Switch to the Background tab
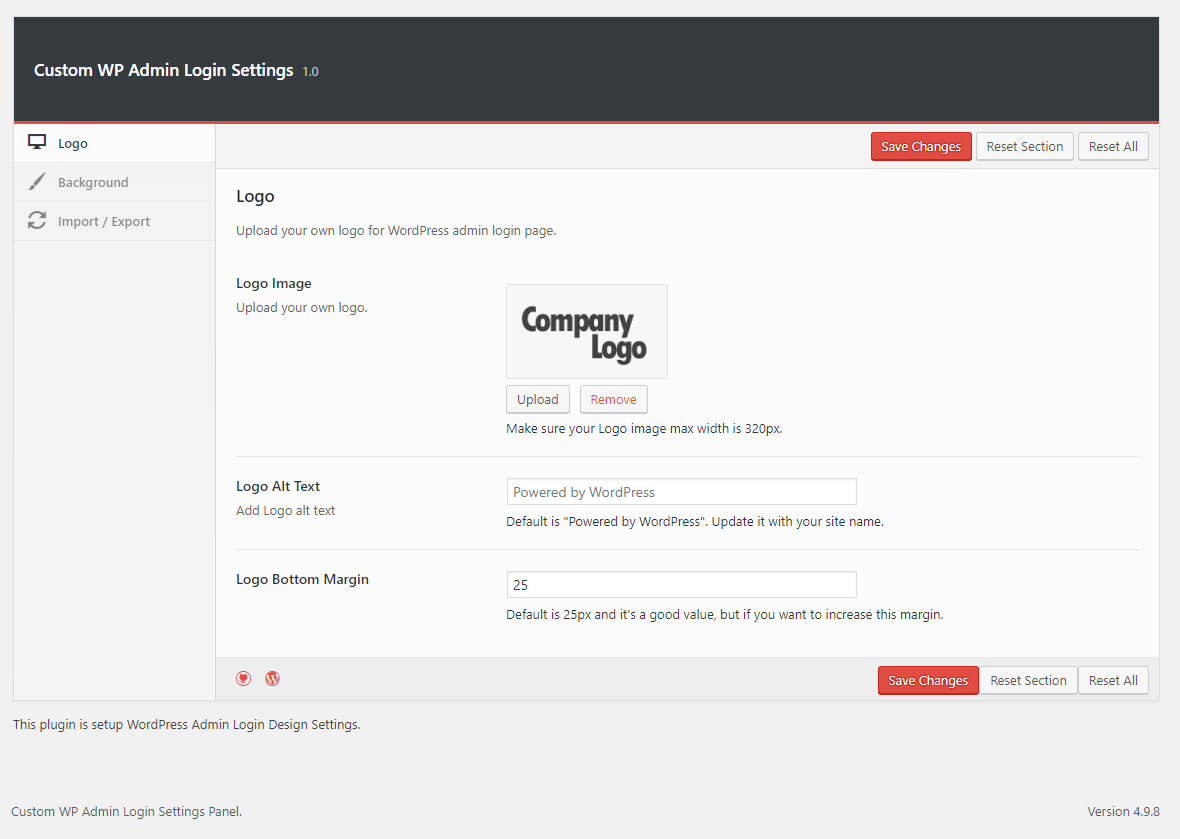Screen dimensions: 1180x839 (93, 182)
